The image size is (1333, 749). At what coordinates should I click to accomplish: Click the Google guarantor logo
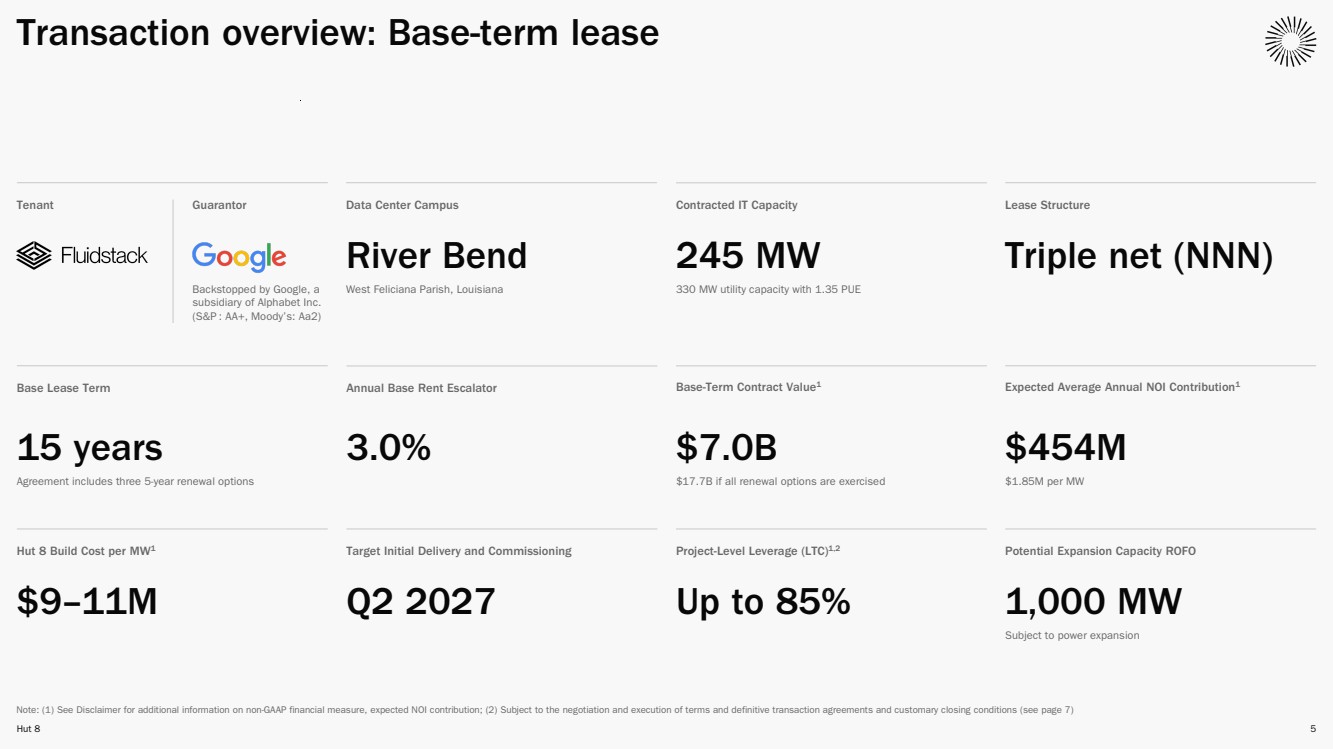coord(239,256)
